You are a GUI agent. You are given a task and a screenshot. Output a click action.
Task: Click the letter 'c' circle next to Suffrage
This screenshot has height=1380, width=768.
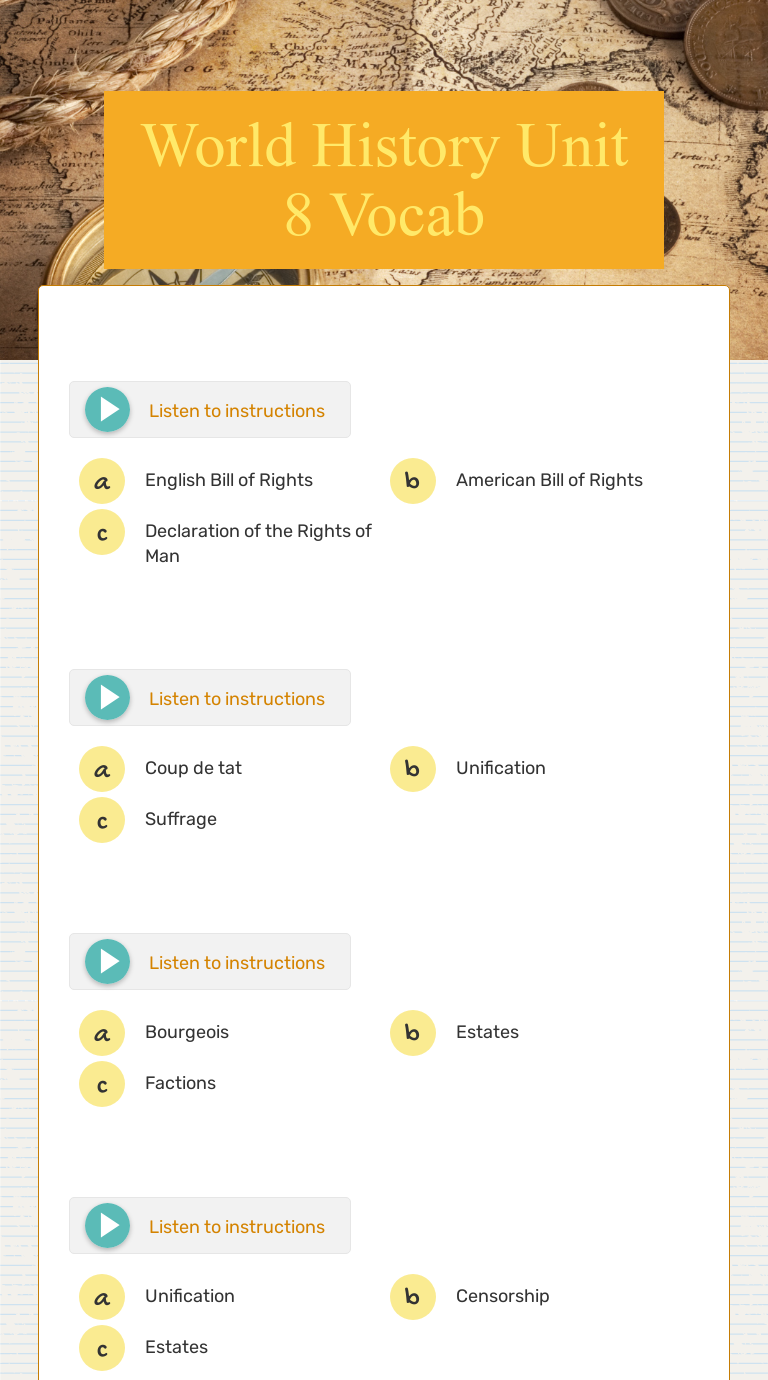pos(102,820)
